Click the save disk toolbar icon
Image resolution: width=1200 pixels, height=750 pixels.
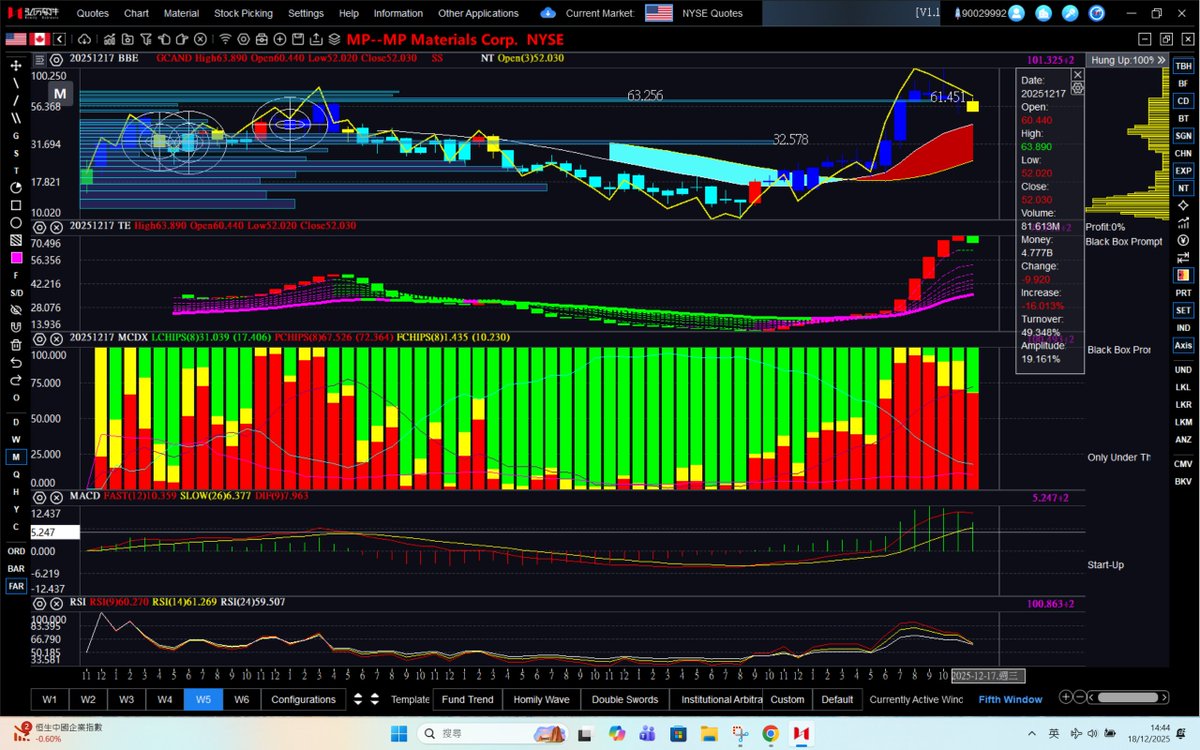point(297,39)
